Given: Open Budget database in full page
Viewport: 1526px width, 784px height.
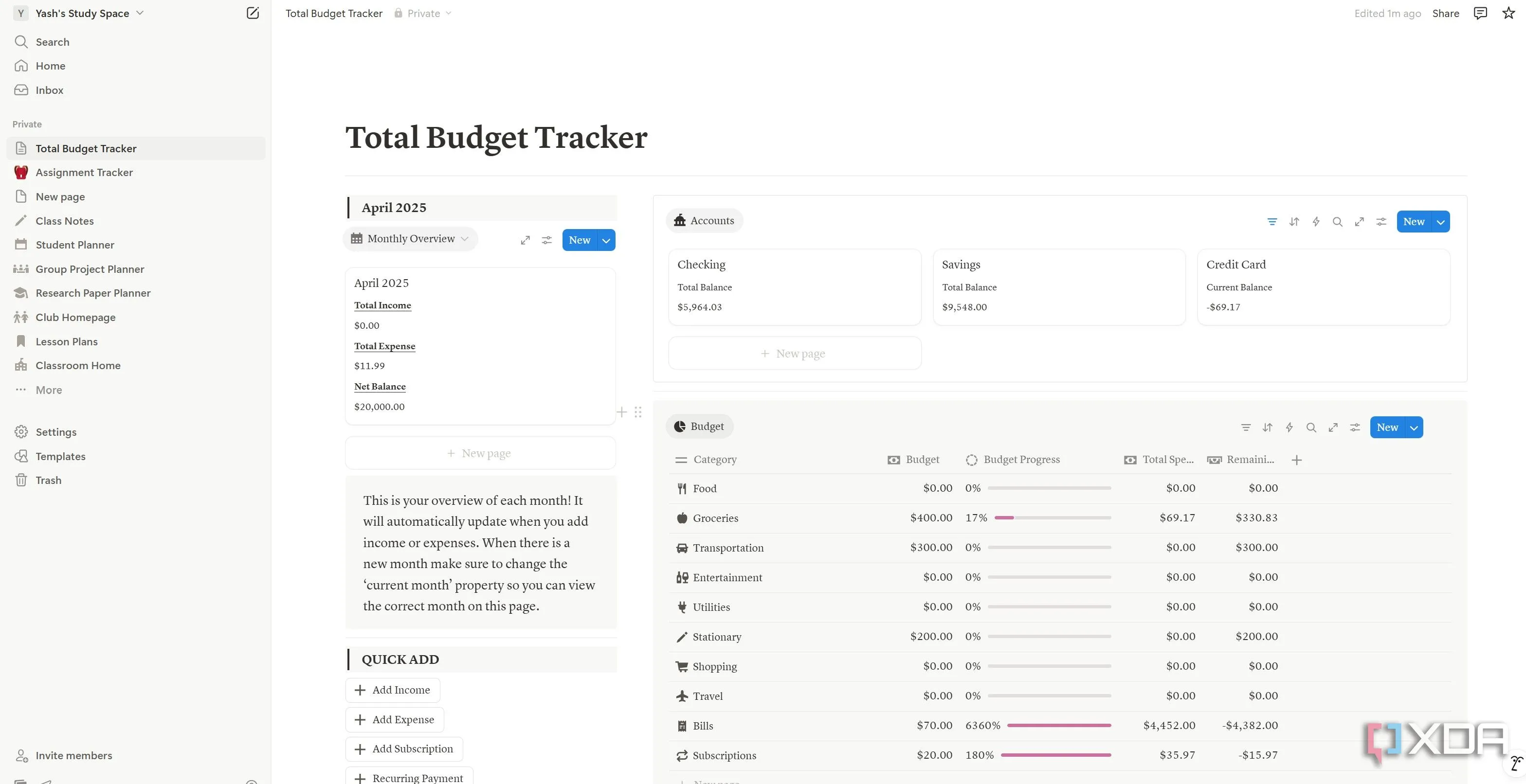Looking at the screenshot, I should point(1333,428).
